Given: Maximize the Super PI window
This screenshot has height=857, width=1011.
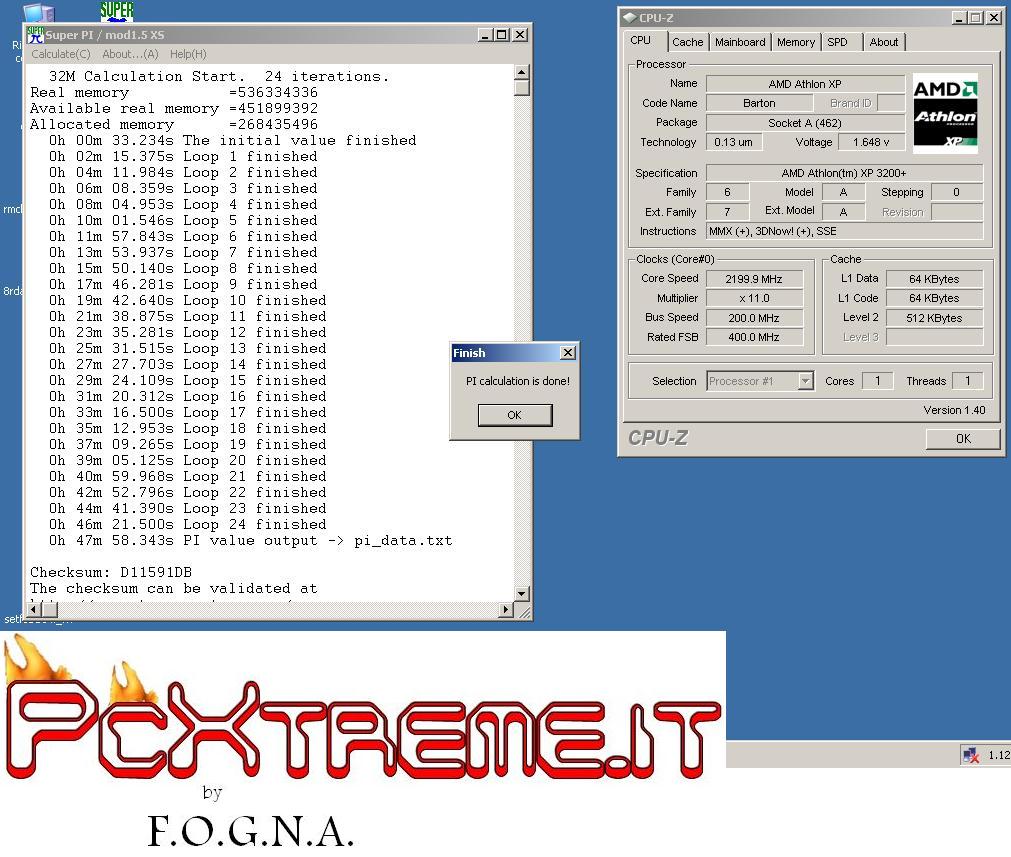Looking at the screenshot, I should tap(502, 35).
